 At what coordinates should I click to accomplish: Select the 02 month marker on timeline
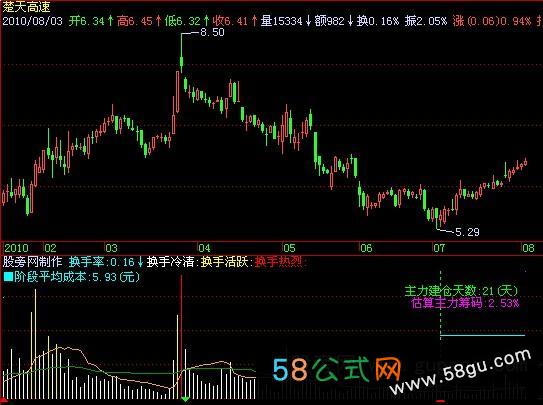pos(50,248)
